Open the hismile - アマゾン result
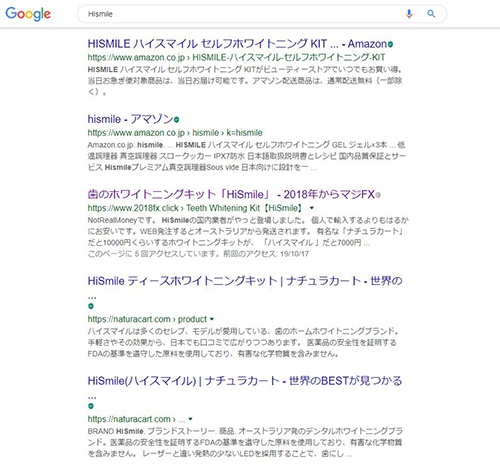The width and height of the screenshot is (500, 468). coord(130,119)
